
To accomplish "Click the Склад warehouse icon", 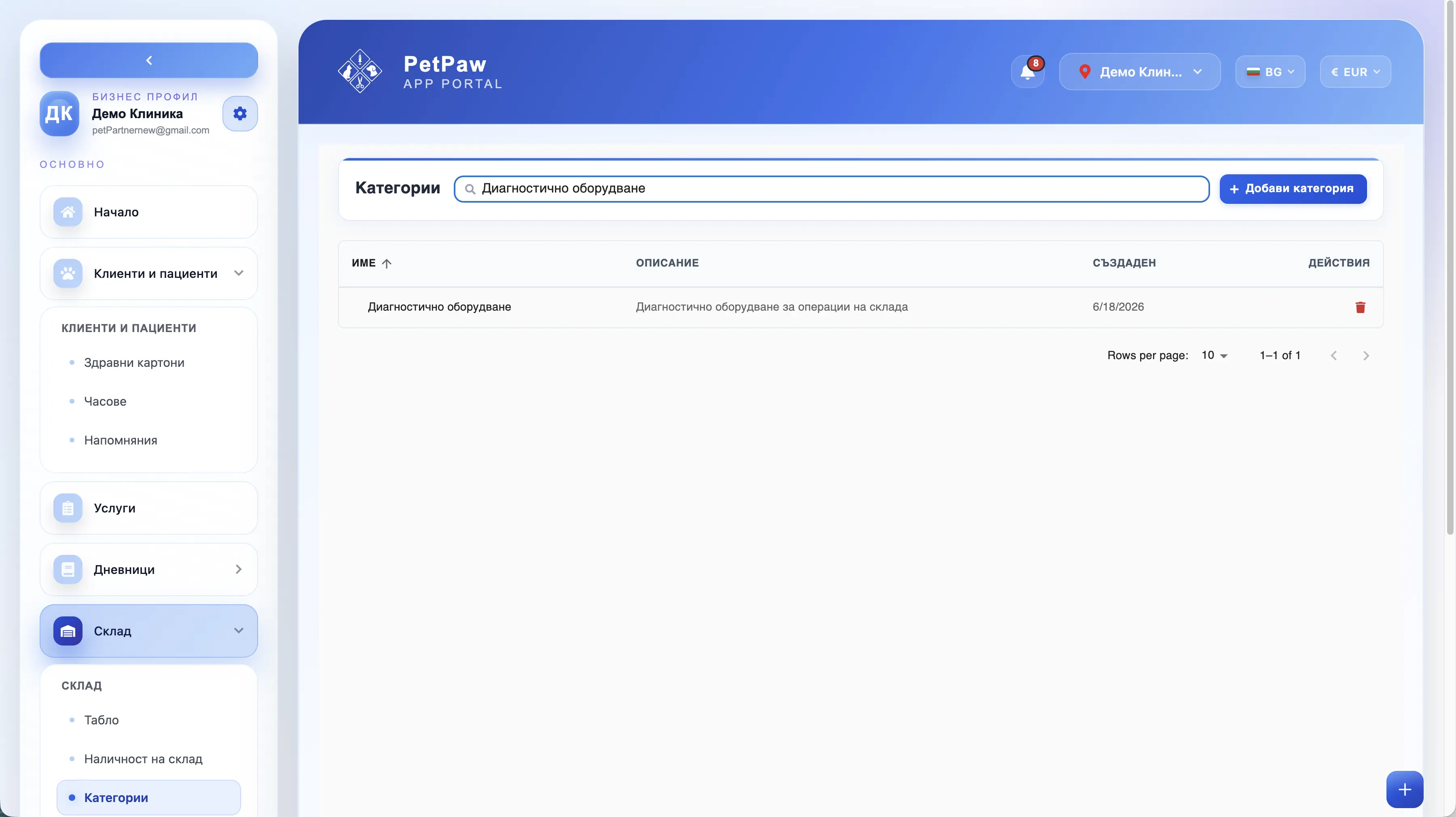I will pyautogui.click(x=68, y=631).
